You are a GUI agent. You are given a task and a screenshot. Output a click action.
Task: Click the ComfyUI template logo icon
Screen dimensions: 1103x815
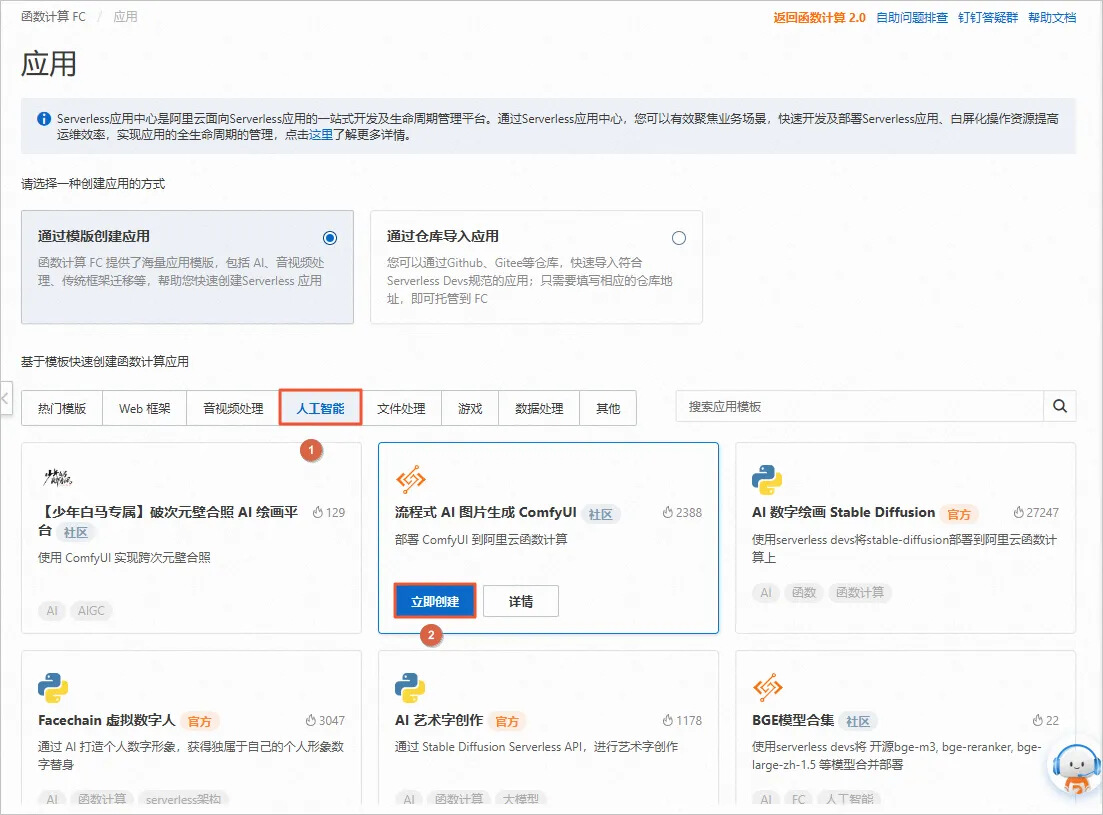[x=411, y=480]
